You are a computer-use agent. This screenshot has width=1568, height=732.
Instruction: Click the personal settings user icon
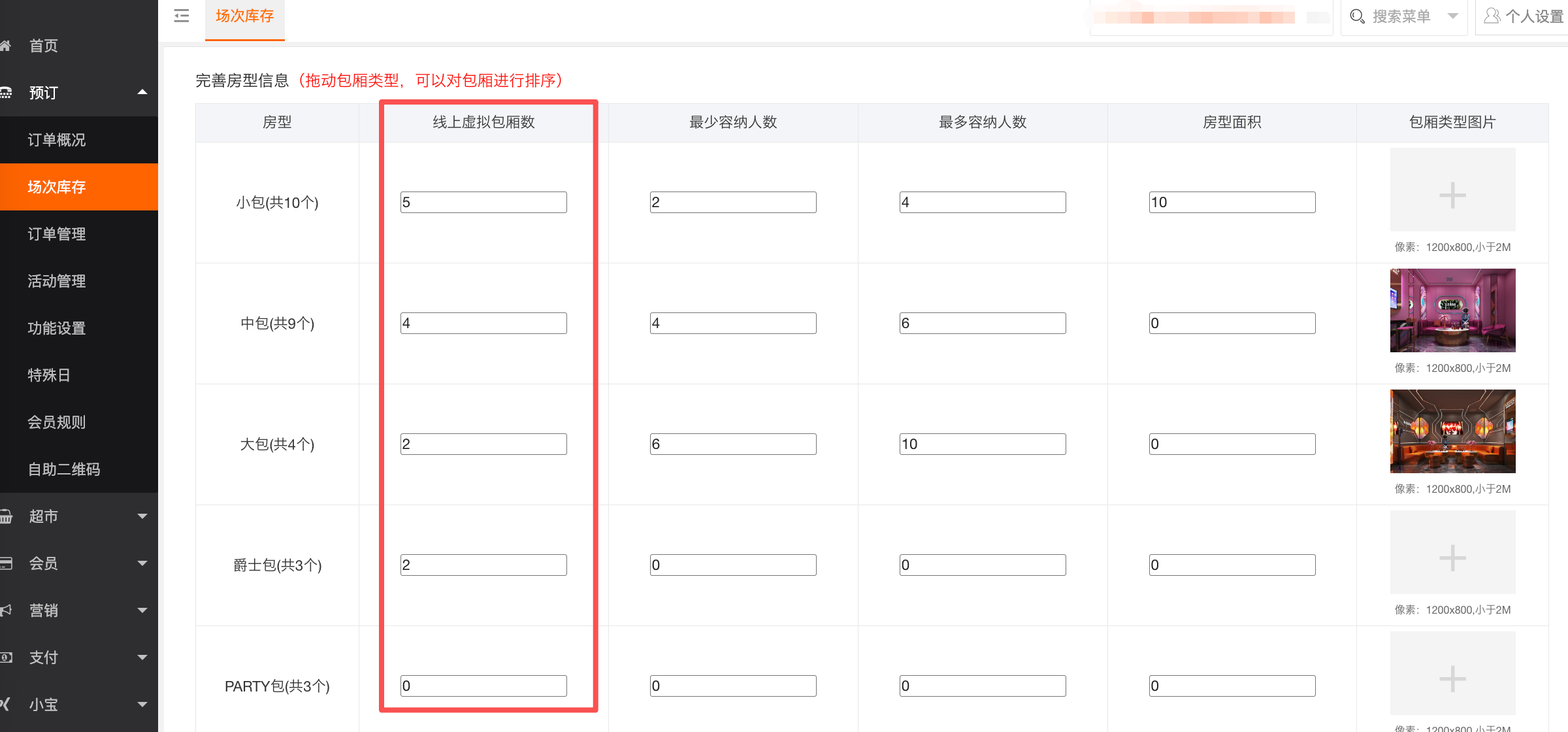pyautogui.click(x=1492, y=16)
